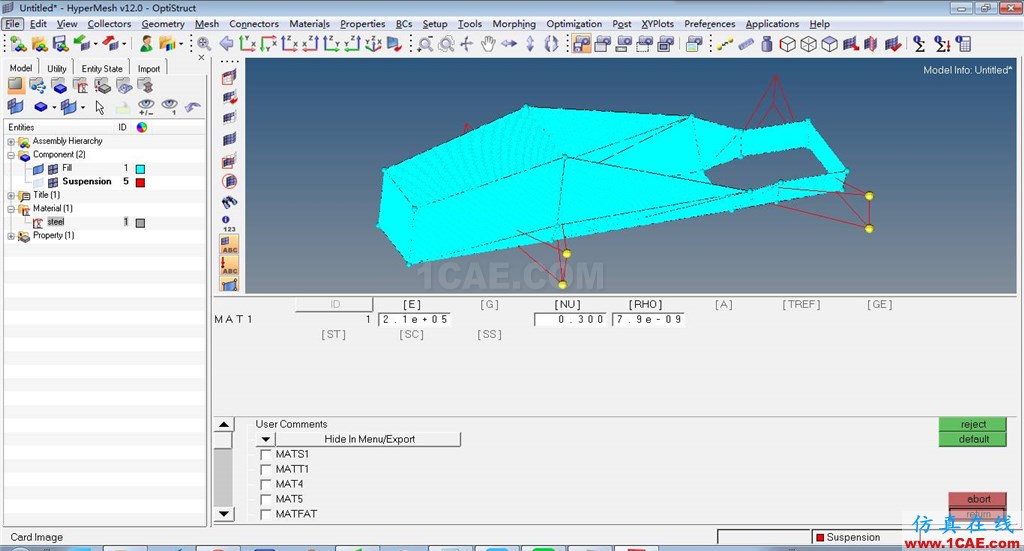Open the Mesh menu
The image size is (1024, 551).
click(207, 24)
